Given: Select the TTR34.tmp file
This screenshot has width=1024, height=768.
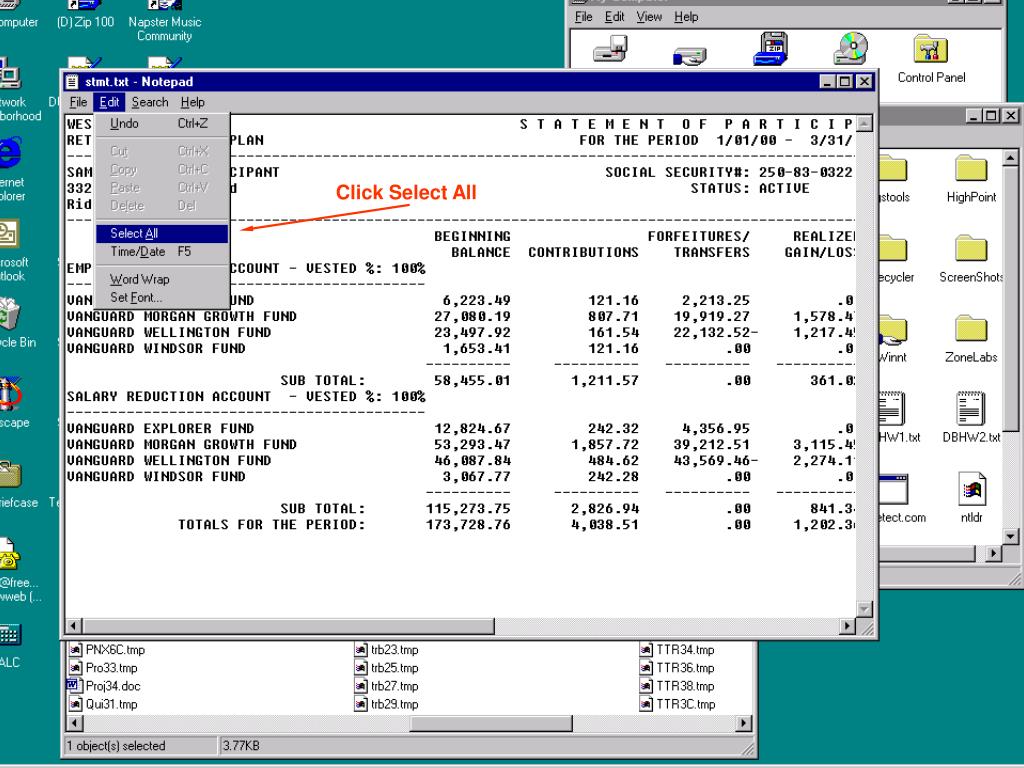Looking at the screenshot, I should click(x=646, y=650).
